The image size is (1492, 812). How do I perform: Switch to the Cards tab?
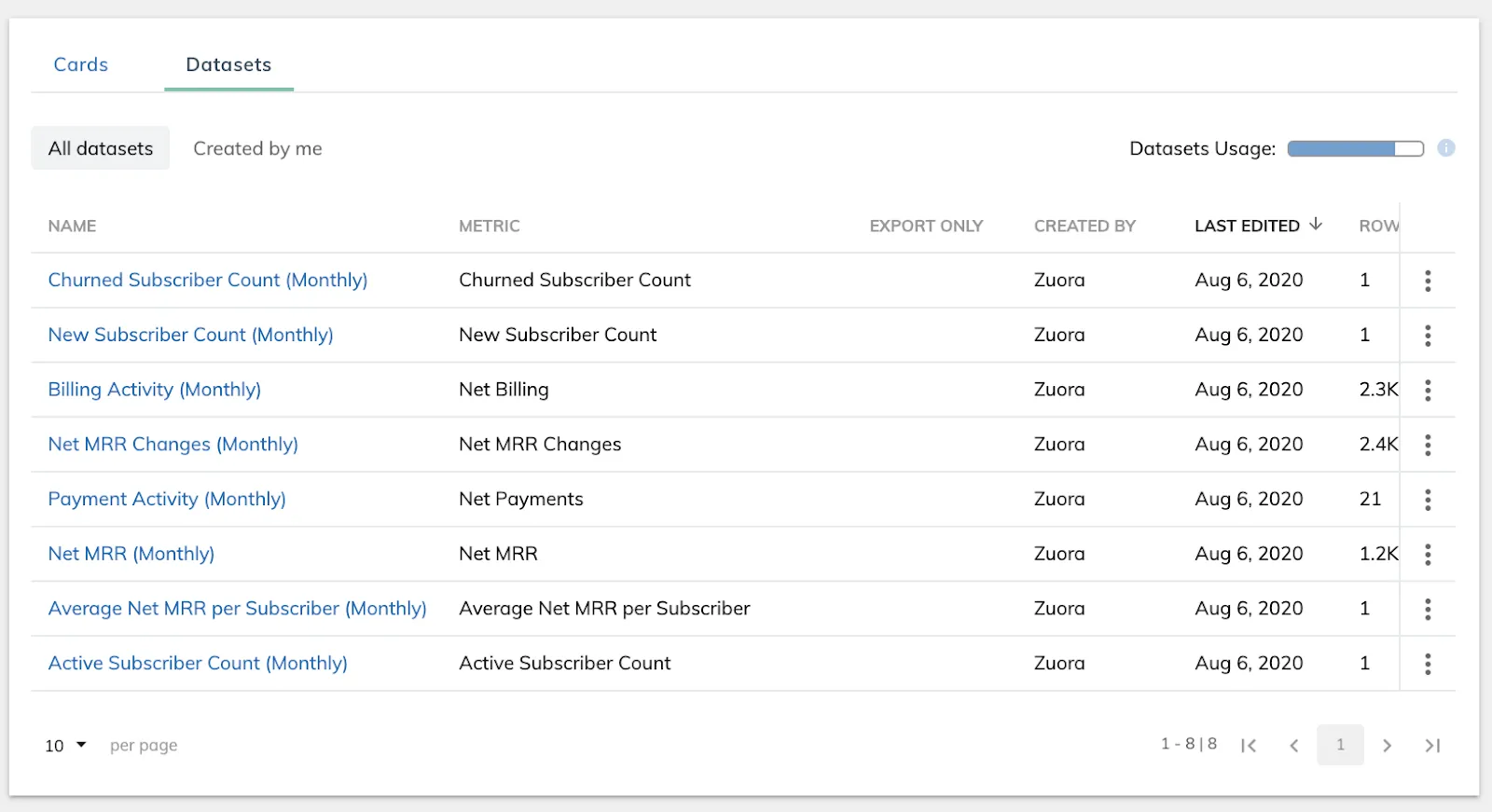[81, 64]
